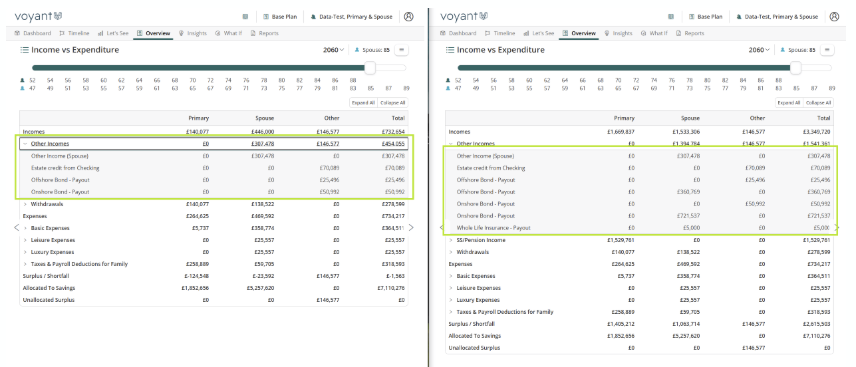Click Expand All button in right panel
856x367 pixels.
pyautogui.click(x=788, y=103)
